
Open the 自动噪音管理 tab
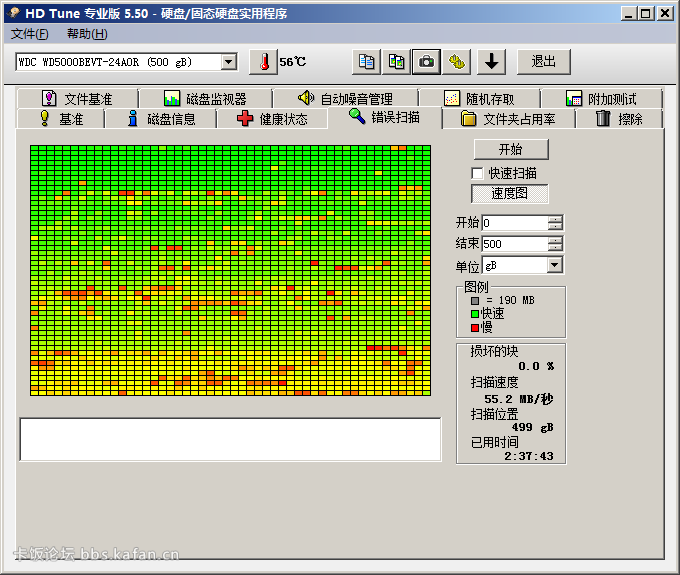[x=346, y=99]
